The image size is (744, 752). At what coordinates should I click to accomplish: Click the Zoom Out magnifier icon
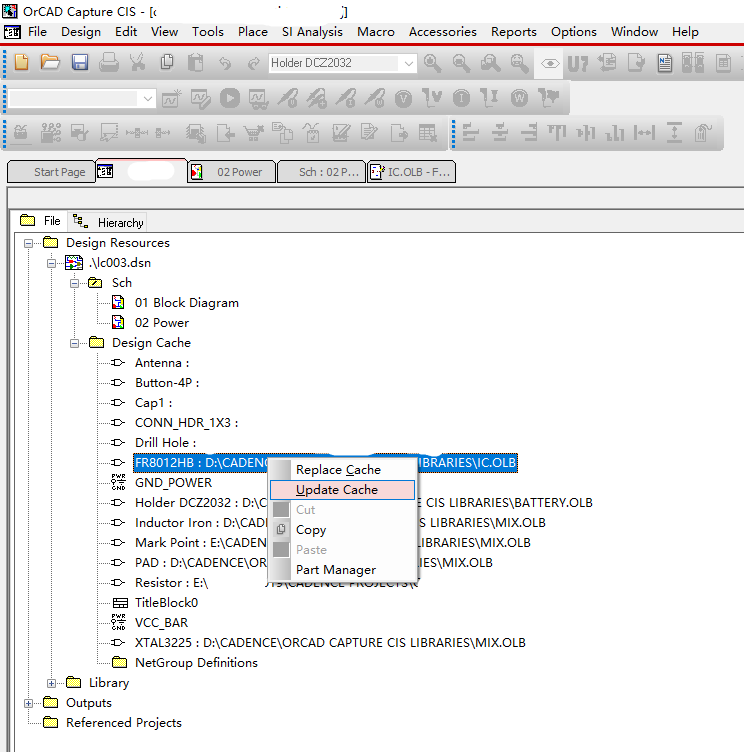click(461, 63)
